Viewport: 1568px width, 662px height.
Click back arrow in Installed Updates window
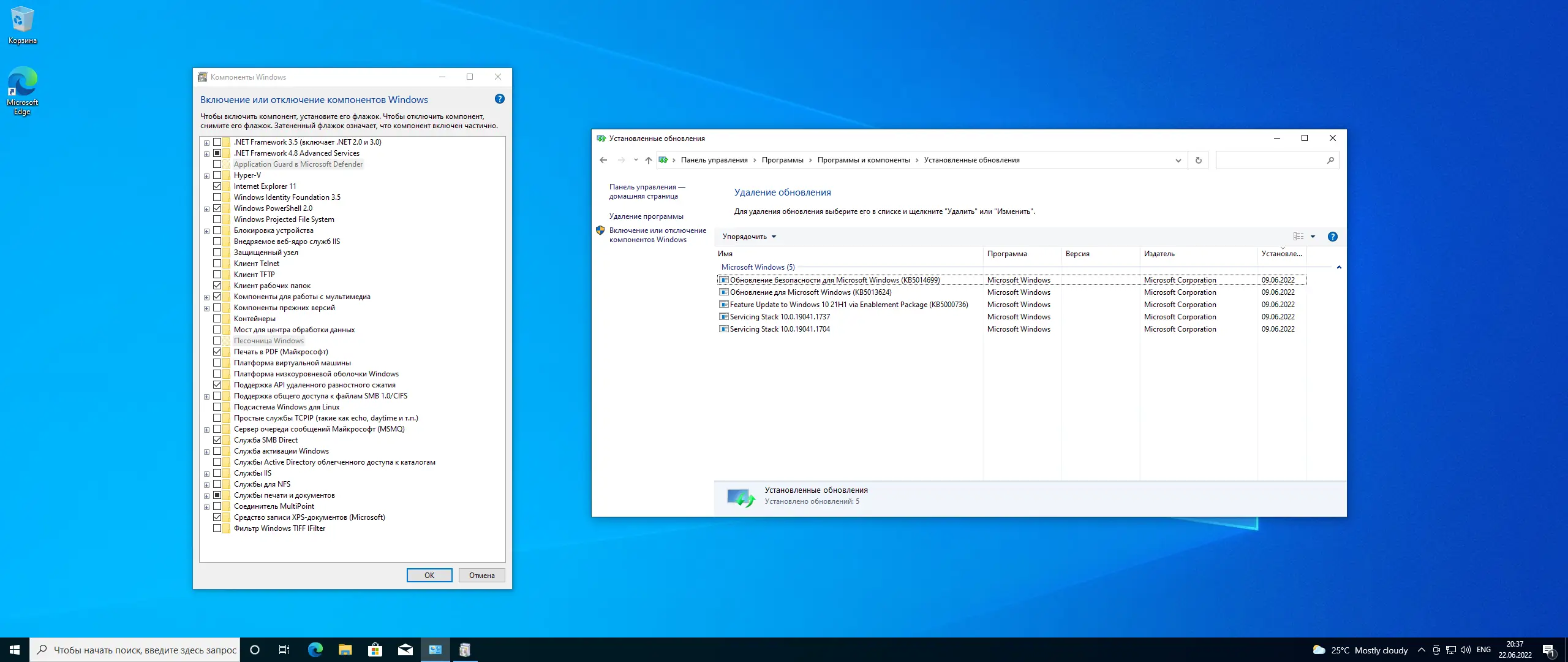(x=603, y=160)
